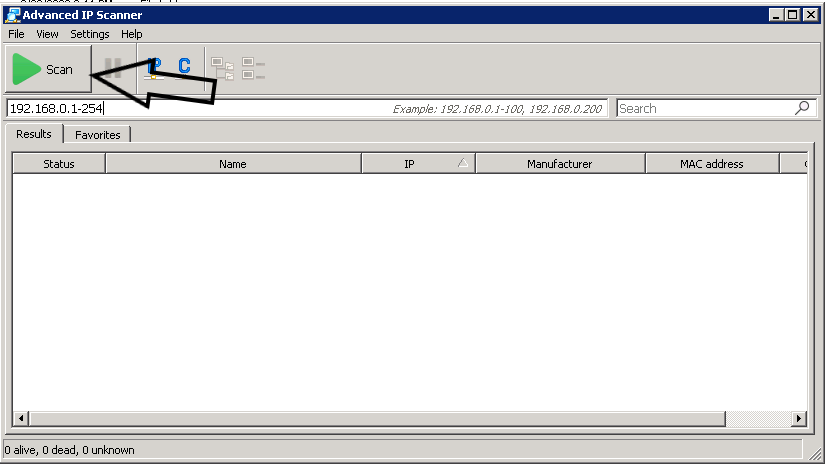
Task: Click the IP toolbar icon
Action: [153, 68]
